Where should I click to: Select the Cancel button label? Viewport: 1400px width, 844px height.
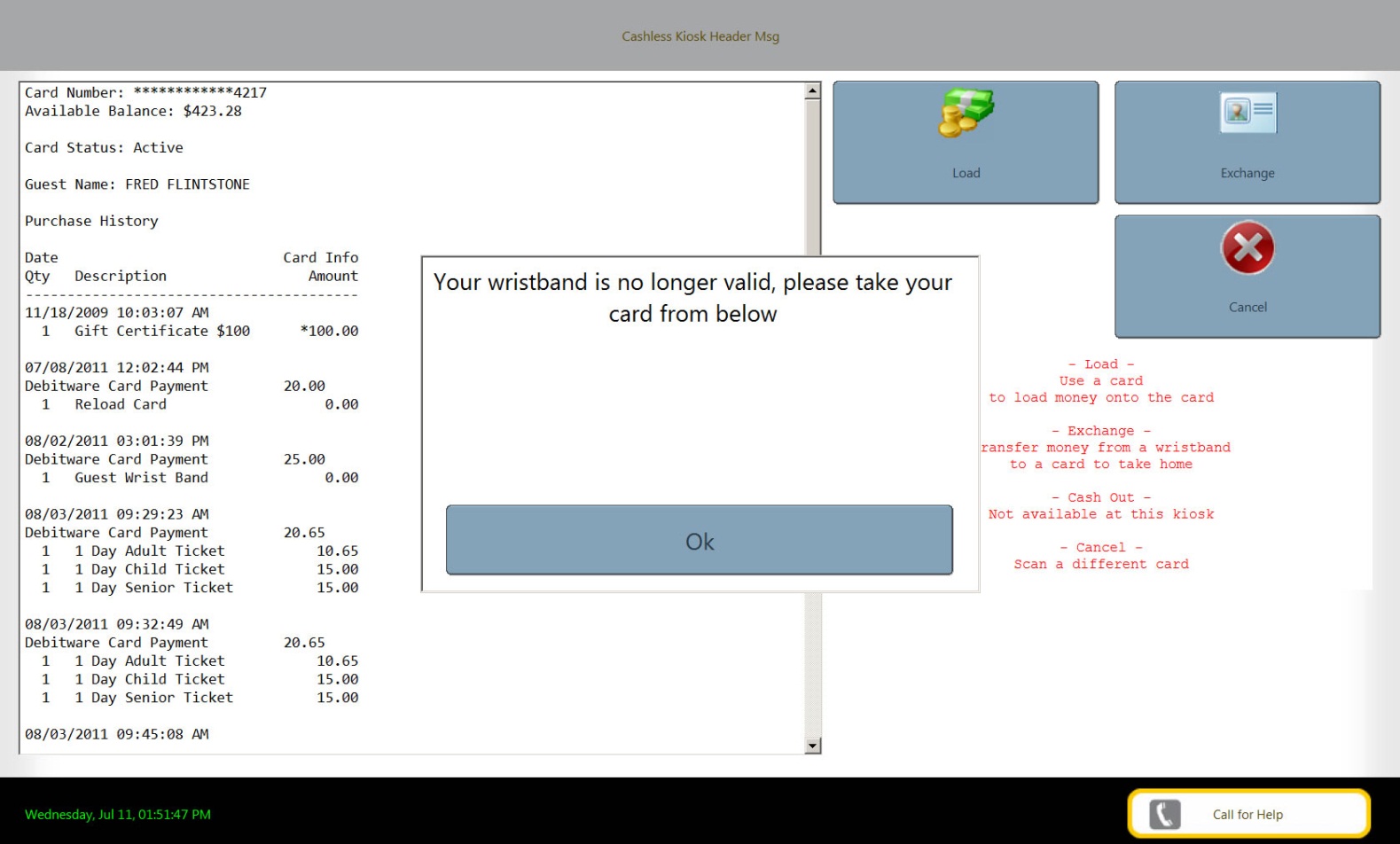[1247, 307]
